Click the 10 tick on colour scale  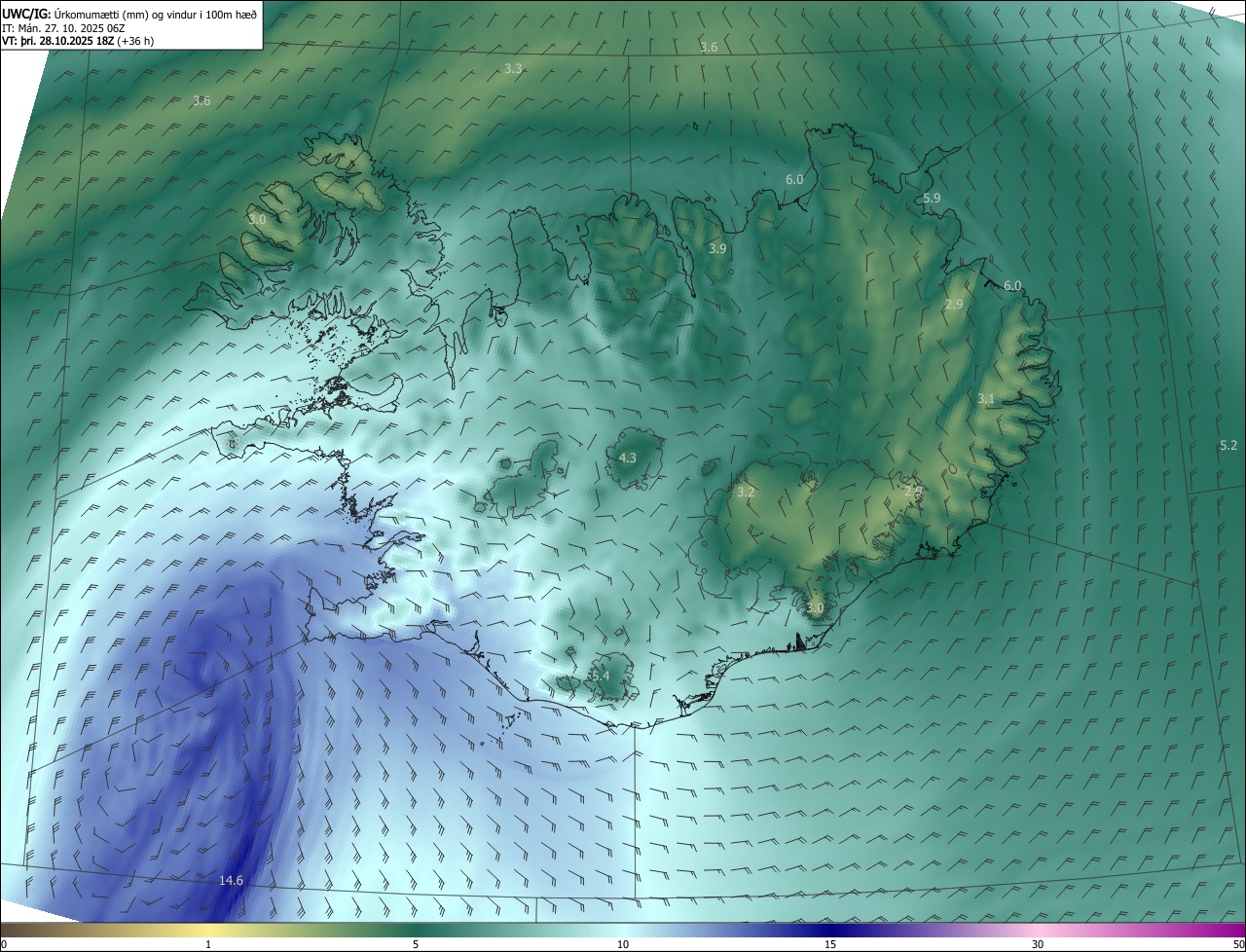click(623, 944)
